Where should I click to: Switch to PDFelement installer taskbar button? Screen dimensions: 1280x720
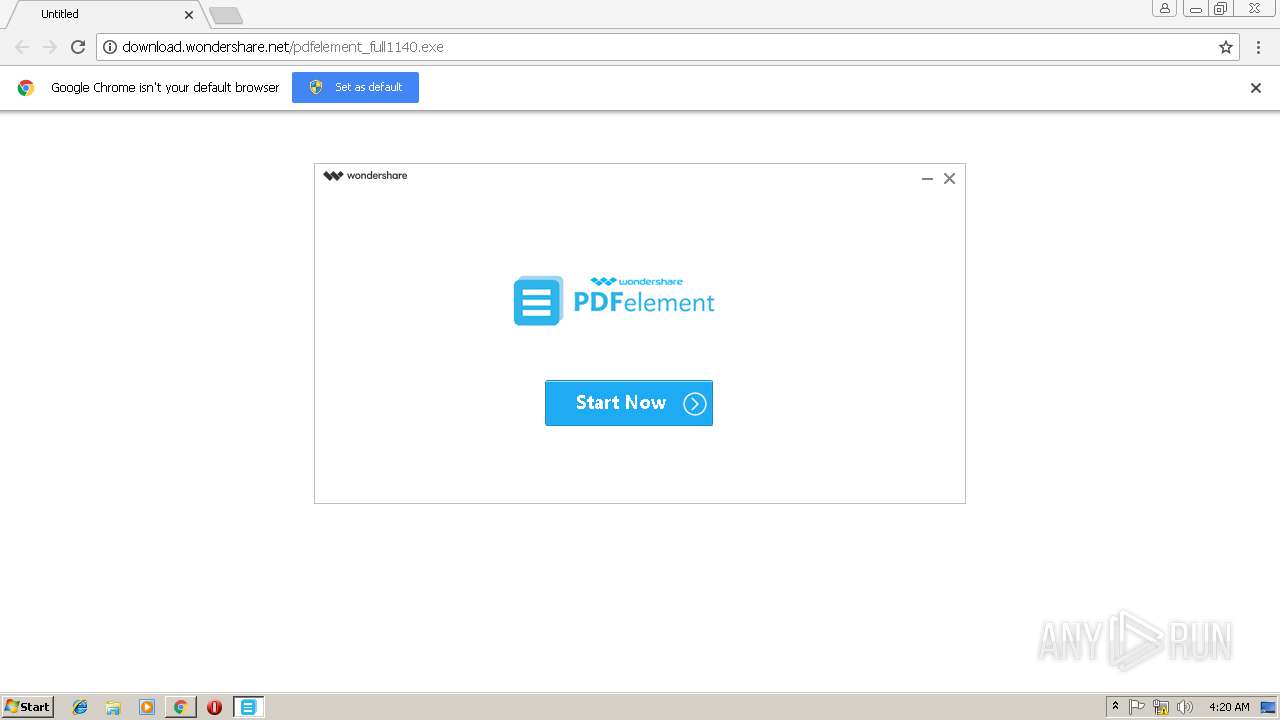point(248,707)
